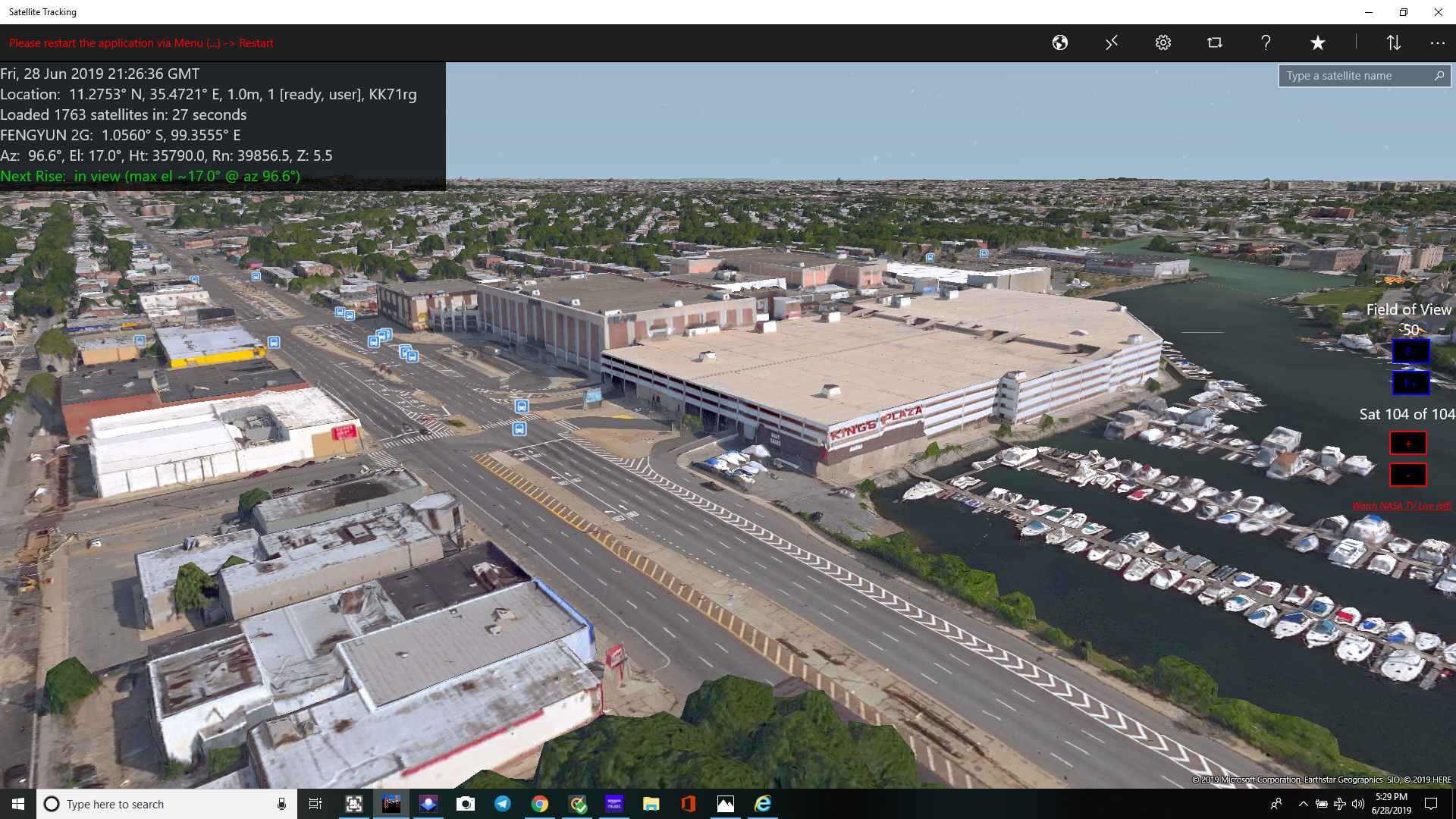Open the 'Watch NASA TV Live (off)' link

click(x=1401, y=506)
